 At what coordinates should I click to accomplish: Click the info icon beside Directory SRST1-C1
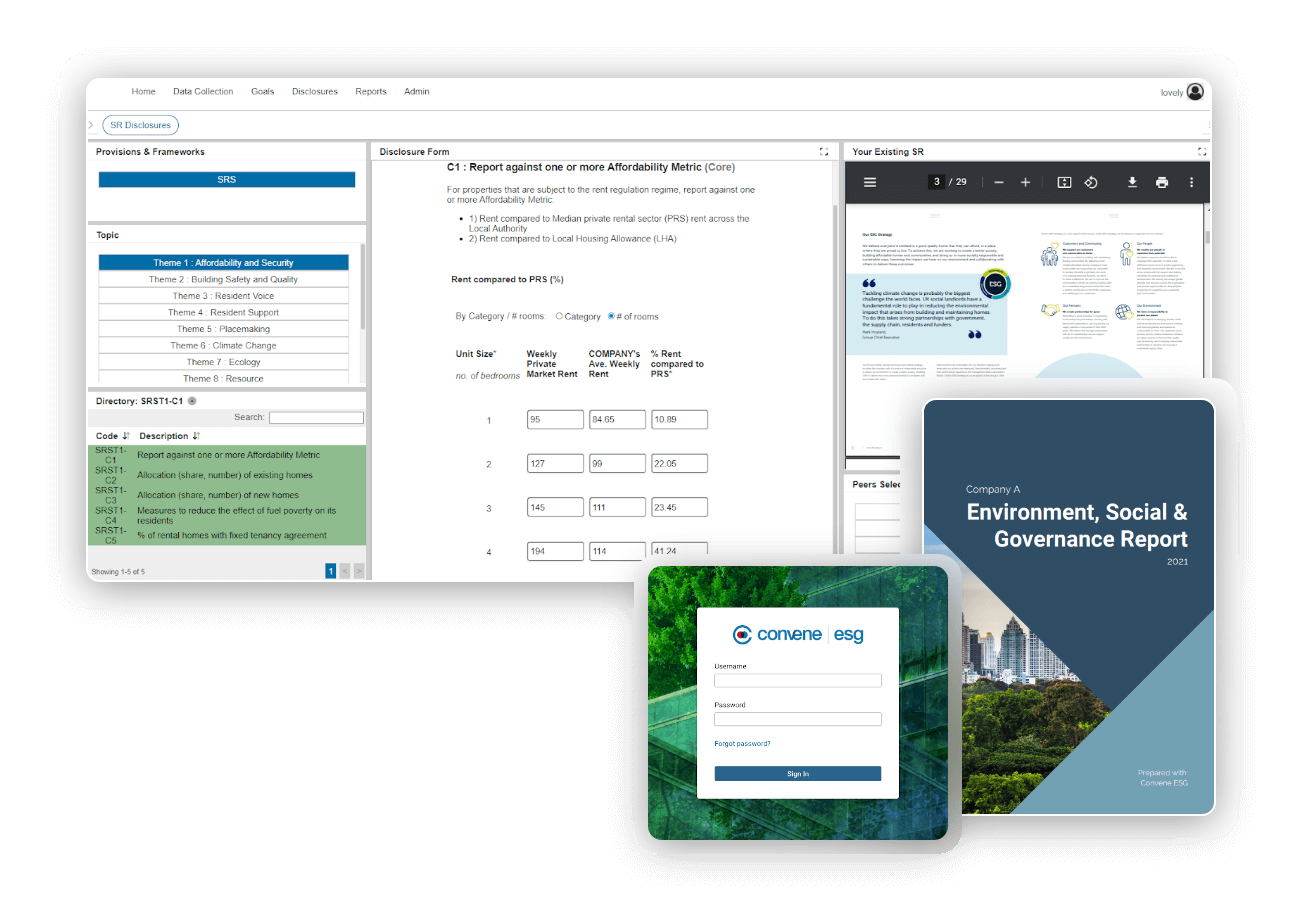pyautogui.click(x=192, y=401)
